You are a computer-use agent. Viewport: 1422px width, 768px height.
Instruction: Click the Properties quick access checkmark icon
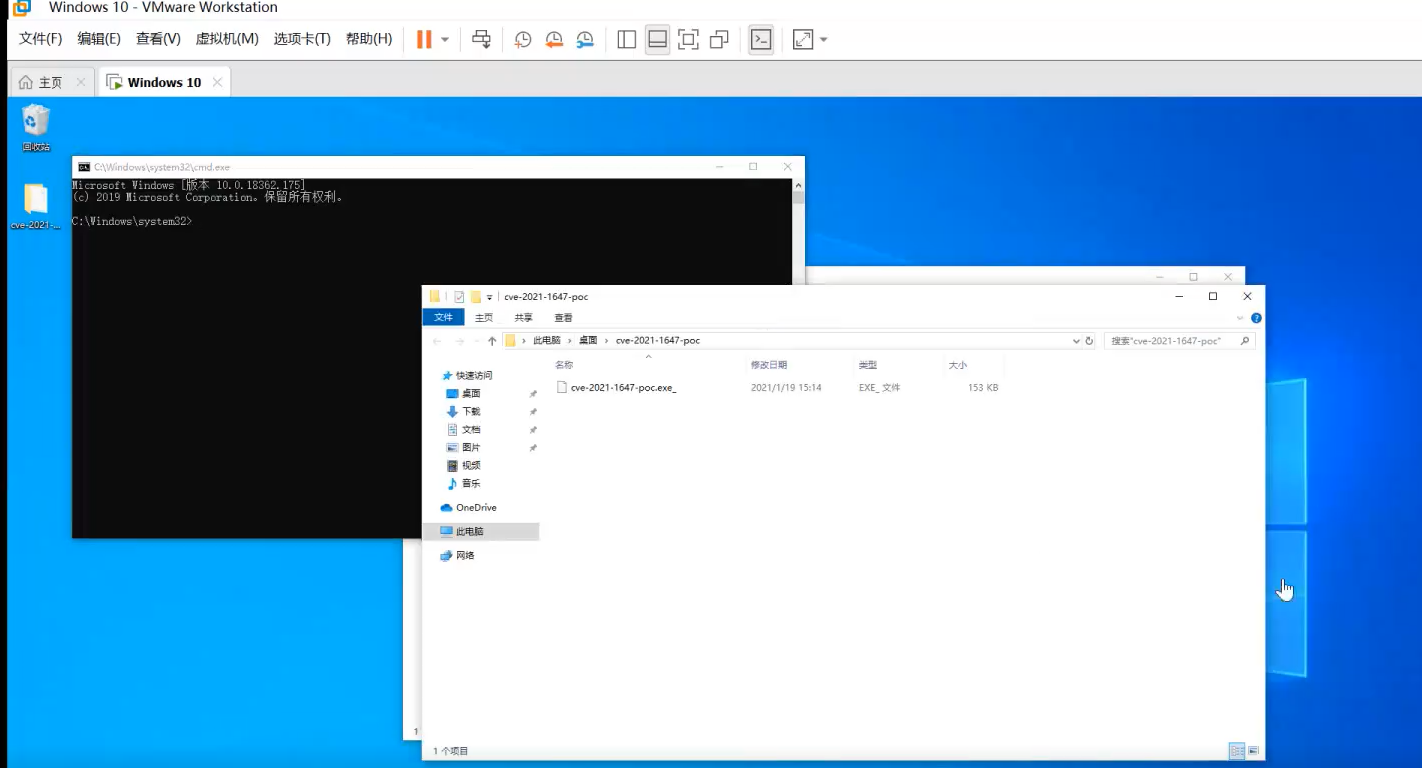point(459,297)
